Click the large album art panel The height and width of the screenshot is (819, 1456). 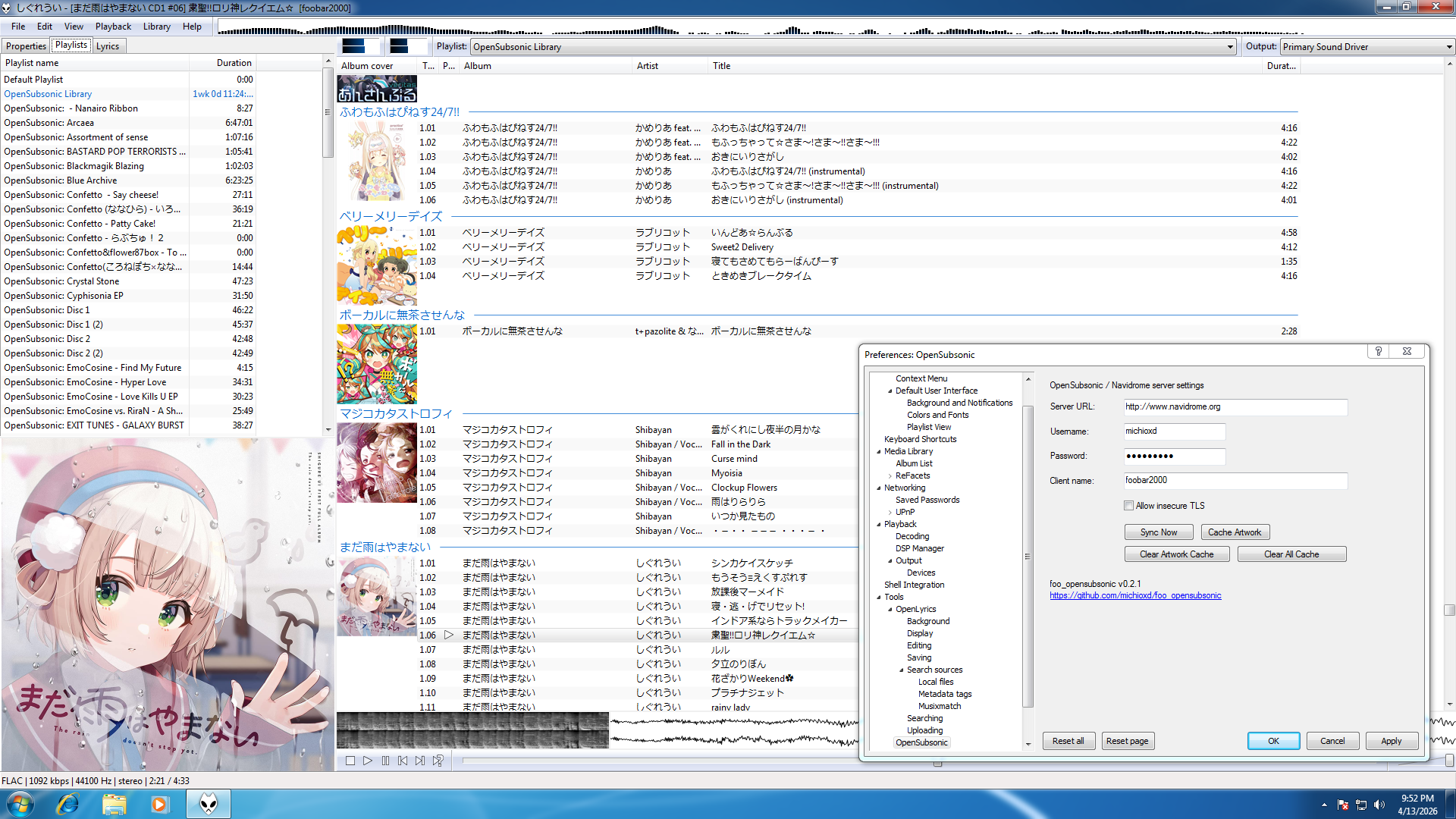pyautogui.click(x=167, y=604)
